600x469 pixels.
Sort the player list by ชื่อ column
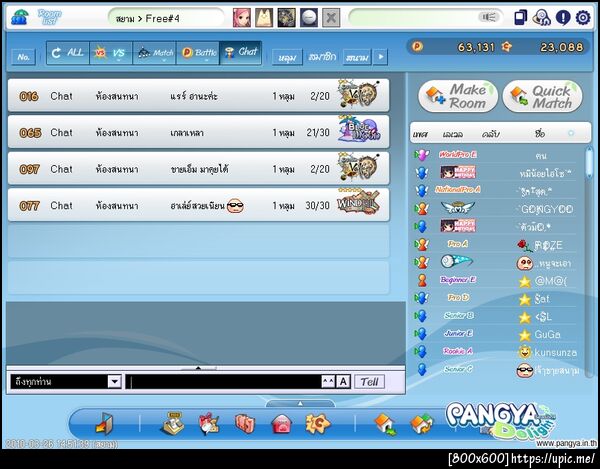(540, 134)
